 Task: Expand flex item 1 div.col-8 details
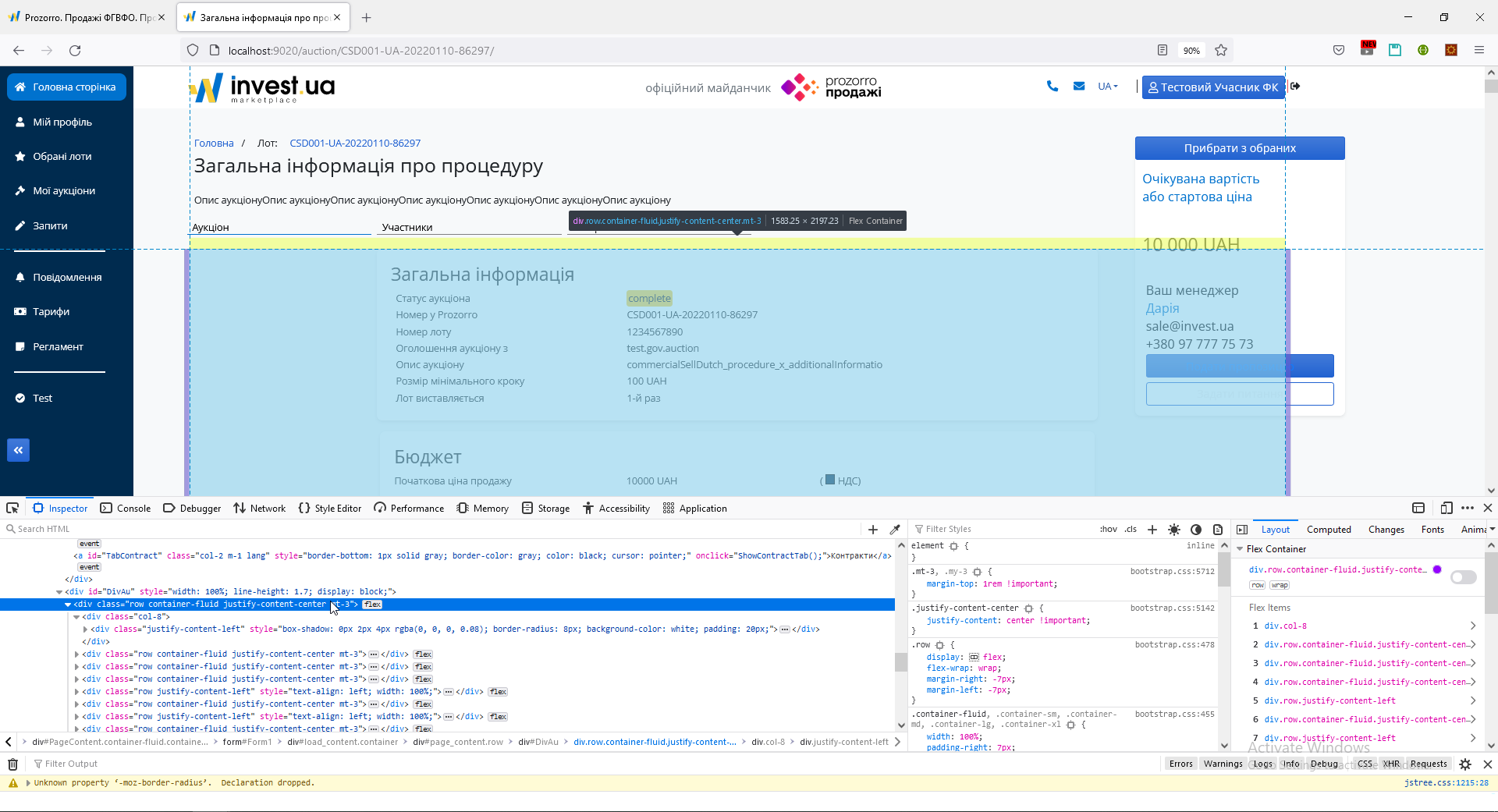click(1472, 626)
